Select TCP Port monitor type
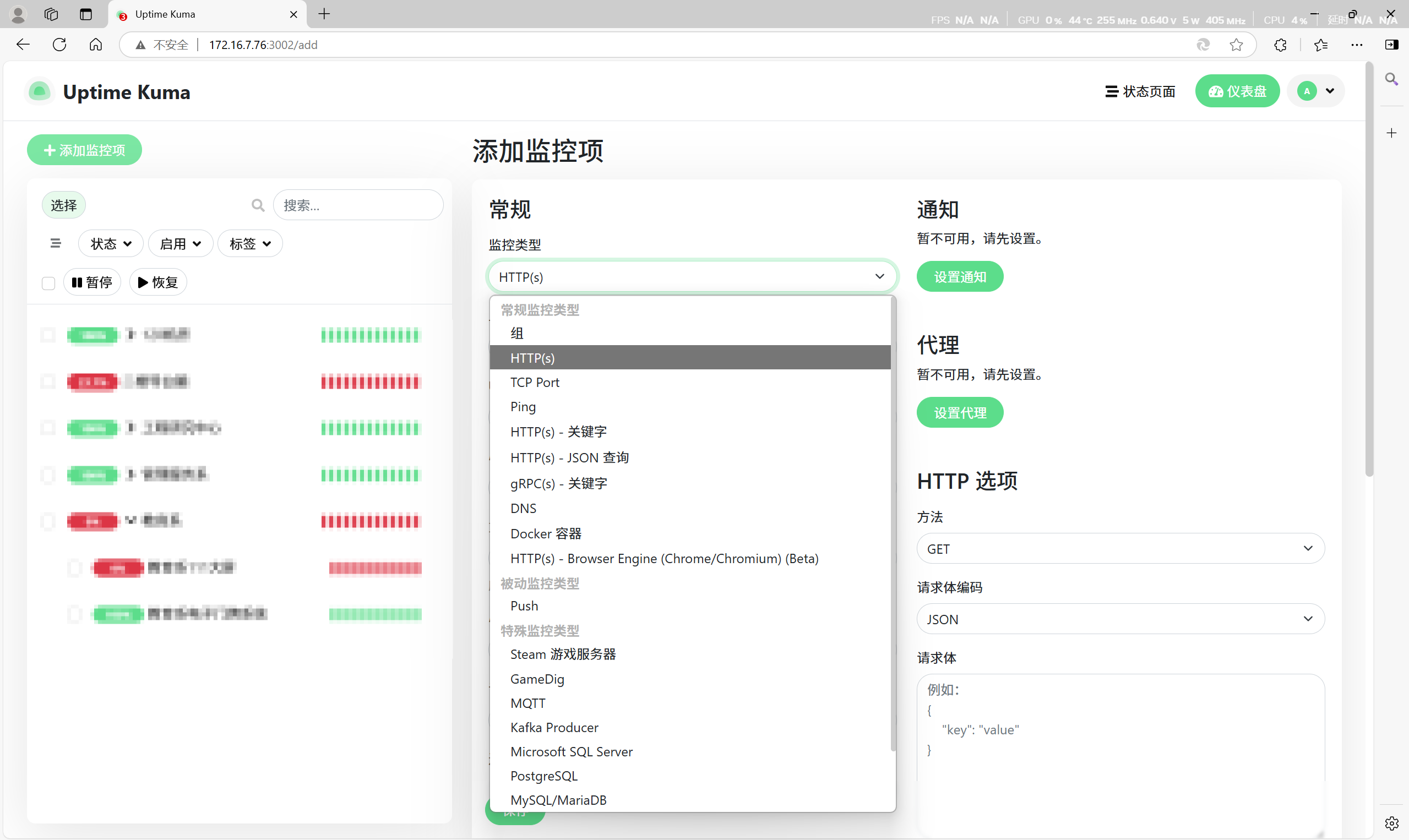Screen dimensions: 1409x840 tap(690, 382)
